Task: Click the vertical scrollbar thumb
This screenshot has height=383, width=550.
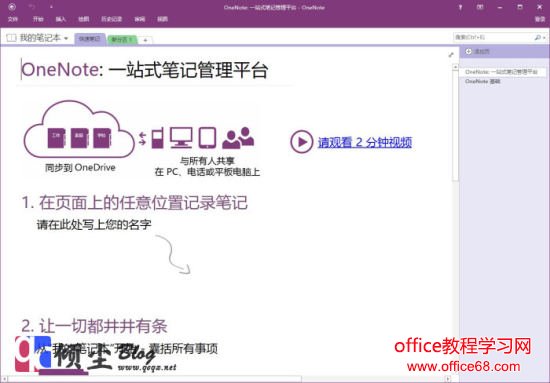Action: pos(455,125)
